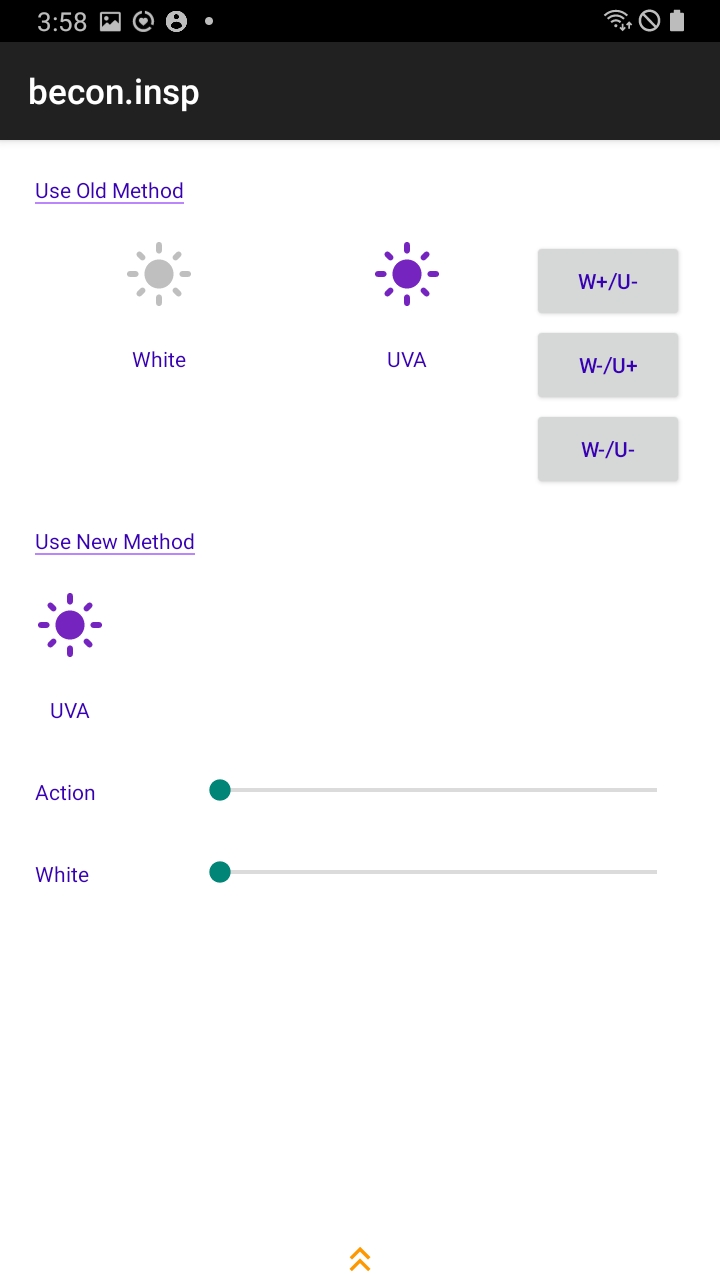Tap the UVA label in the New Method section

tap(70, 711)
